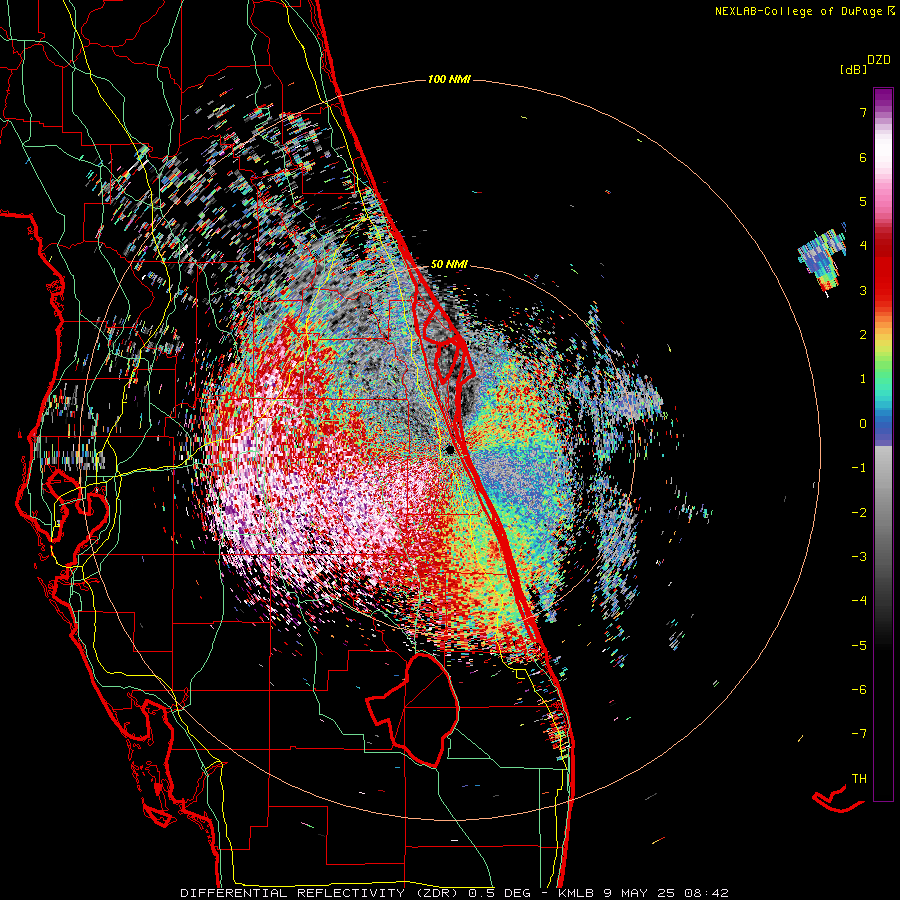Click the 1 value on the color scale
The width and height of the screenshot is (900, 900).
863,379
